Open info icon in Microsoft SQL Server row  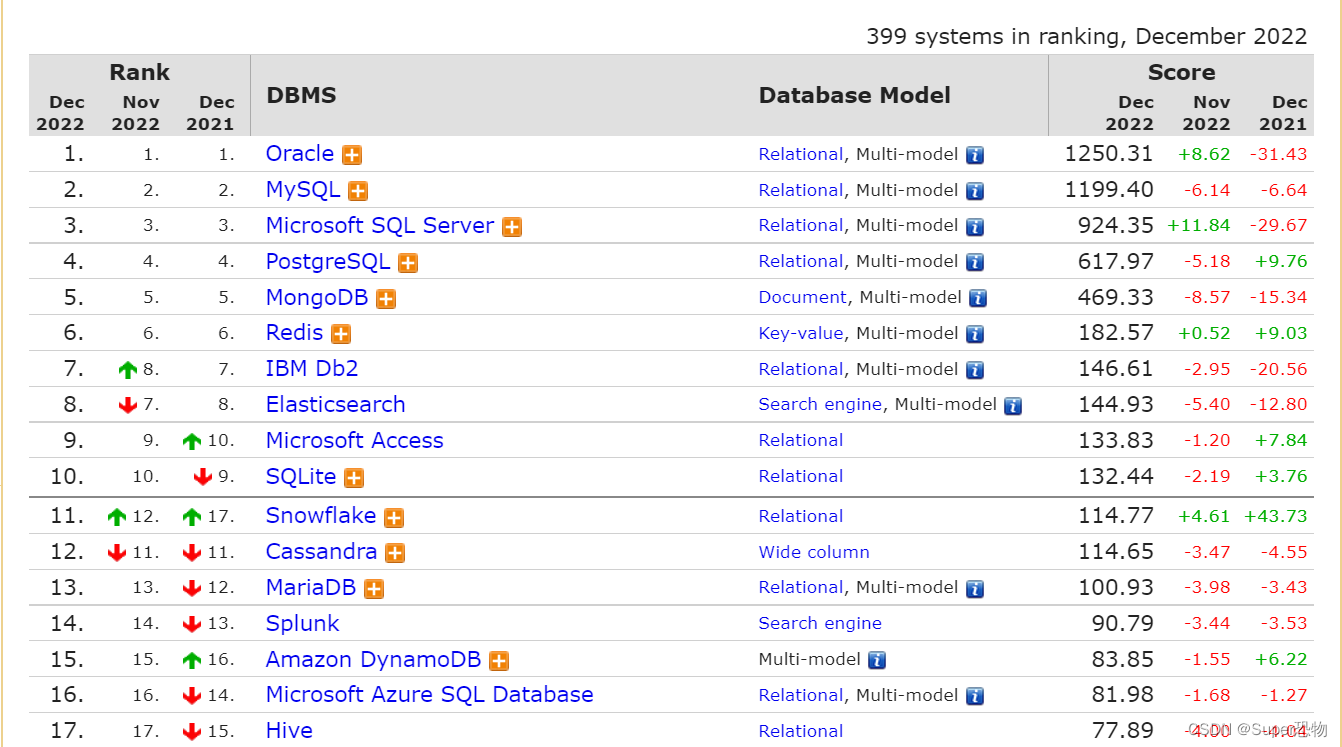pyautogui.click(x=975, y=227)
